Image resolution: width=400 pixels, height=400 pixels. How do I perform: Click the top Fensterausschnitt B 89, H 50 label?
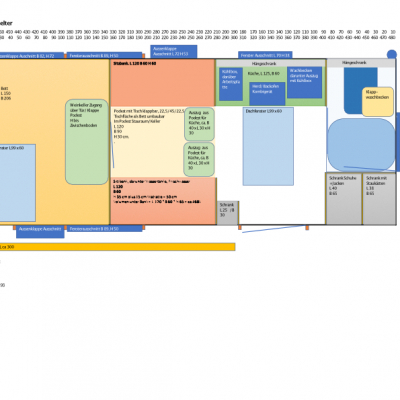point(105,55)
